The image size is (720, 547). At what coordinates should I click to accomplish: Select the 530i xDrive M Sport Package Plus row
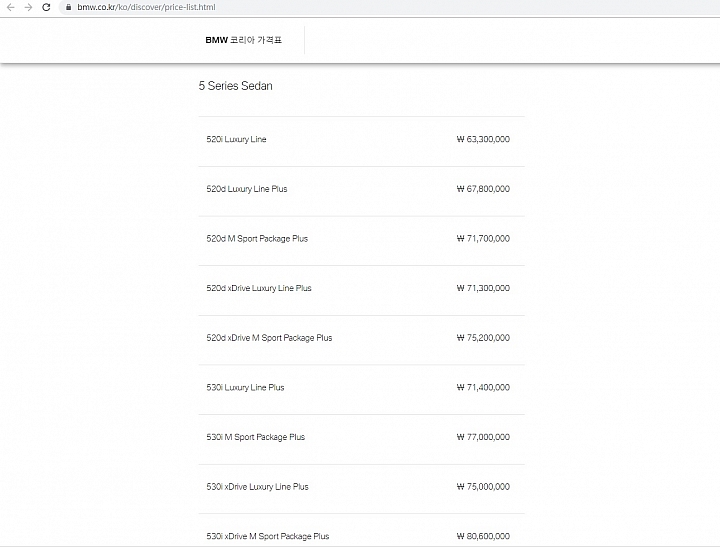(x=361, y=530)
